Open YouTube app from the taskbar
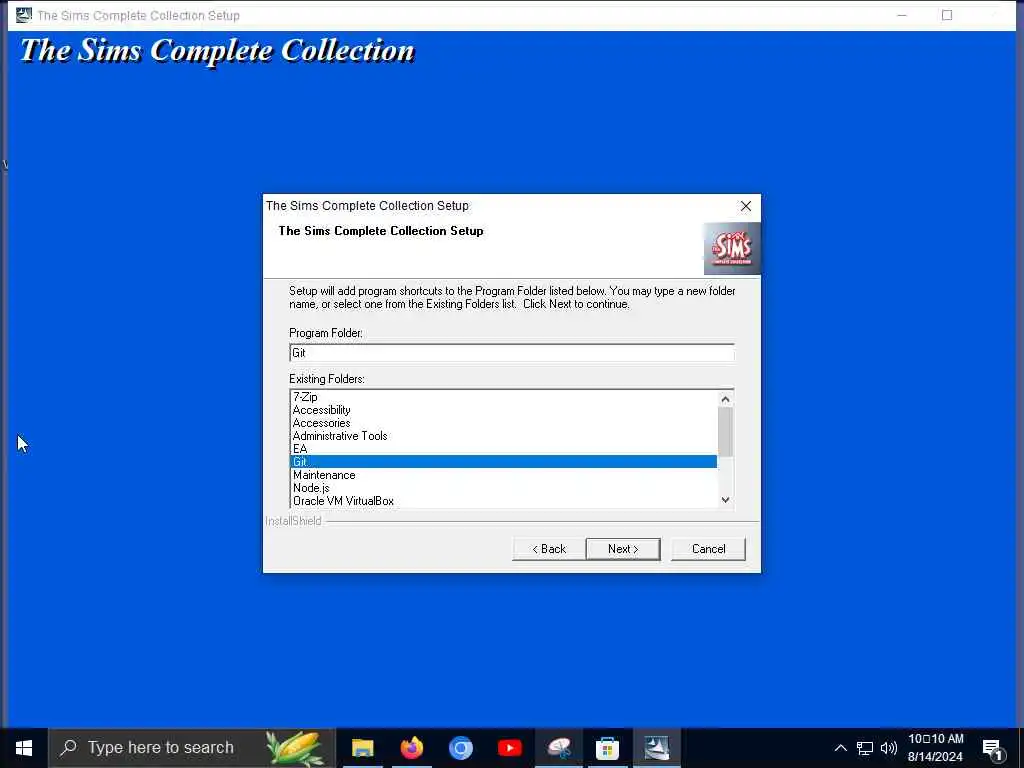Screen dimensions: 1024x768 pos(509,748)
